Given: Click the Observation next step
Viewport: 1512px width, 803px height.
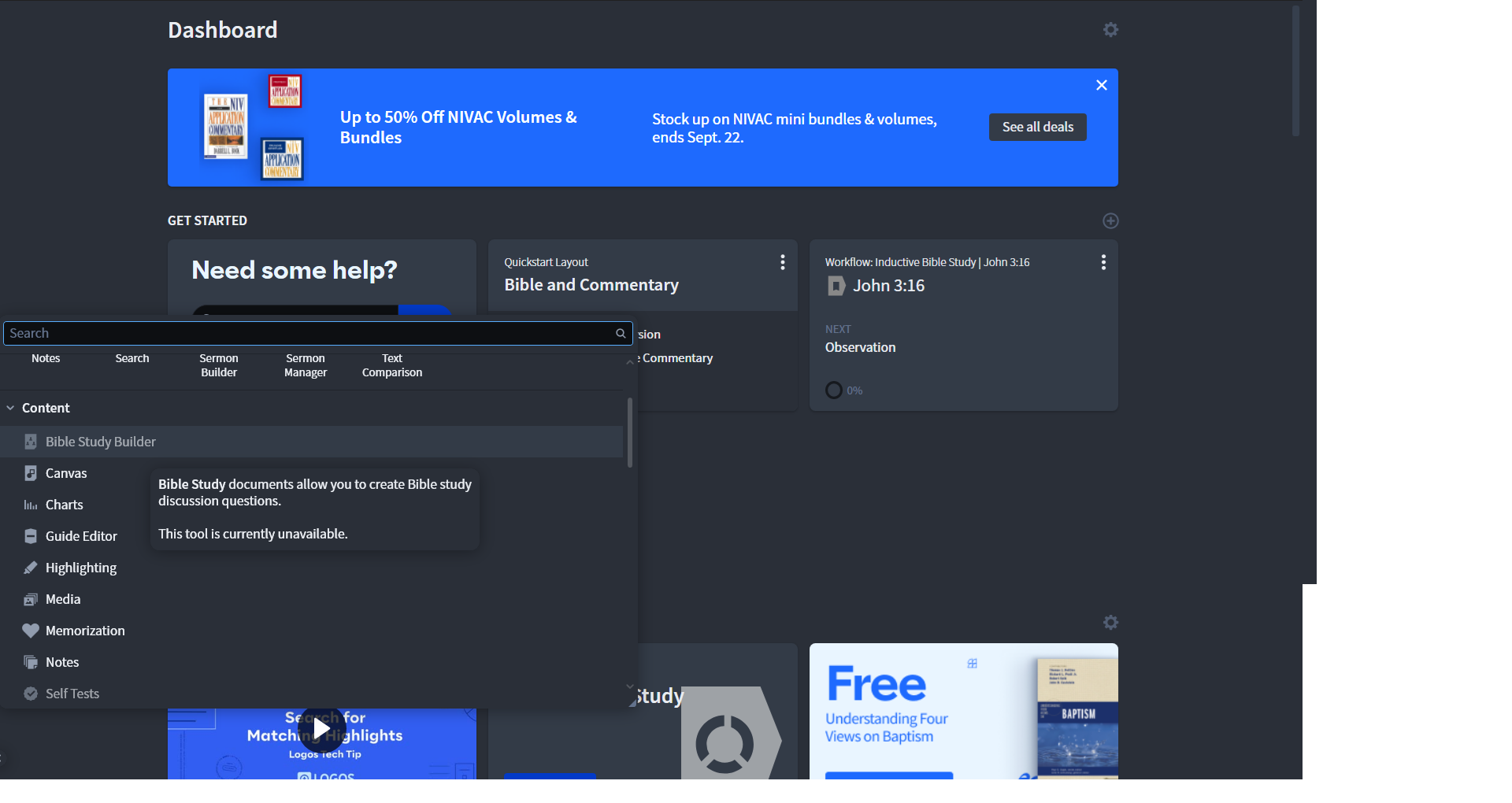Looking at the screenshot, I should click(x=860, y=347).
